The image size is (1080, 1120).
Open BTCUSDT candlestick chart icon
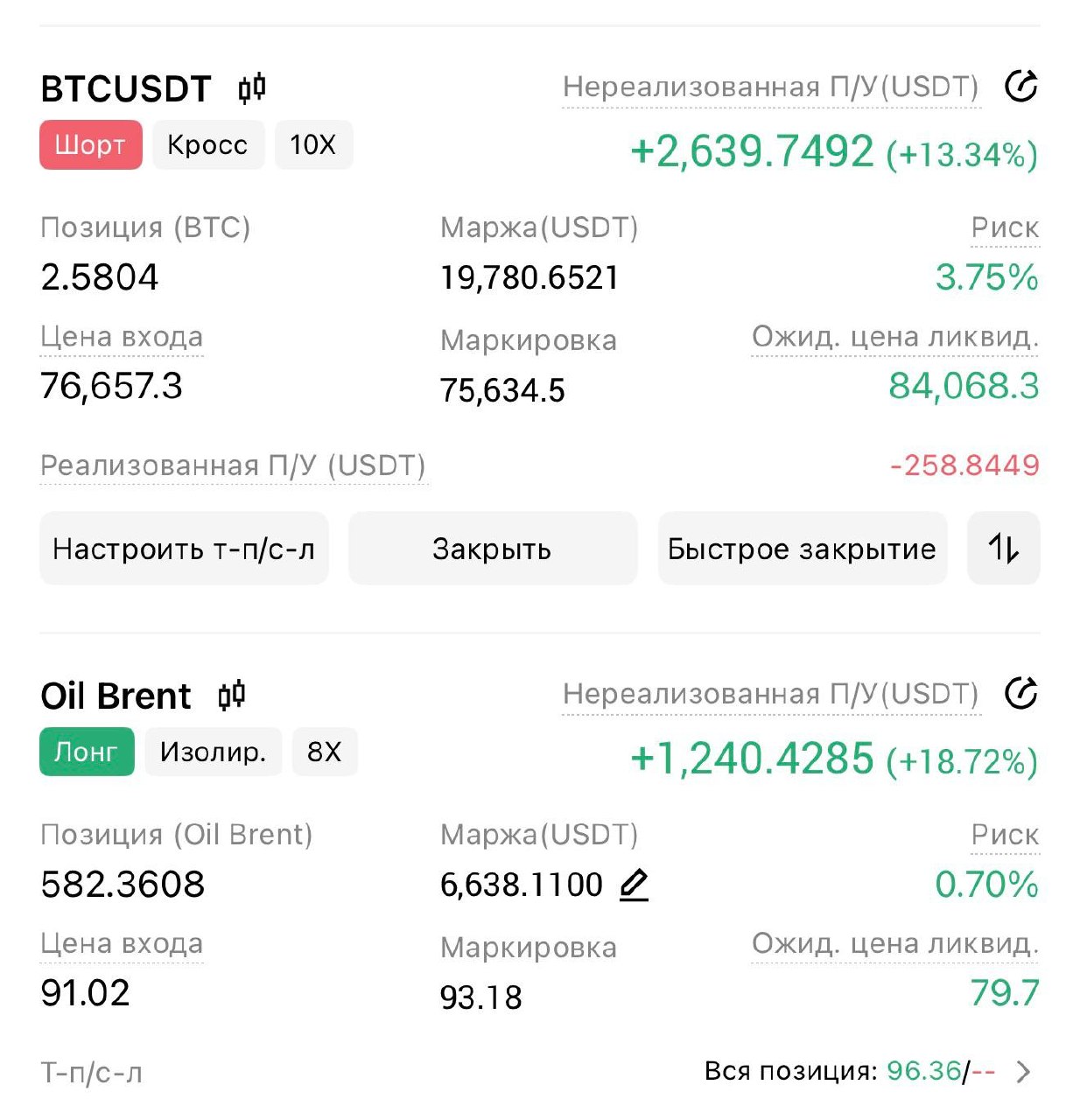(252, 88)
